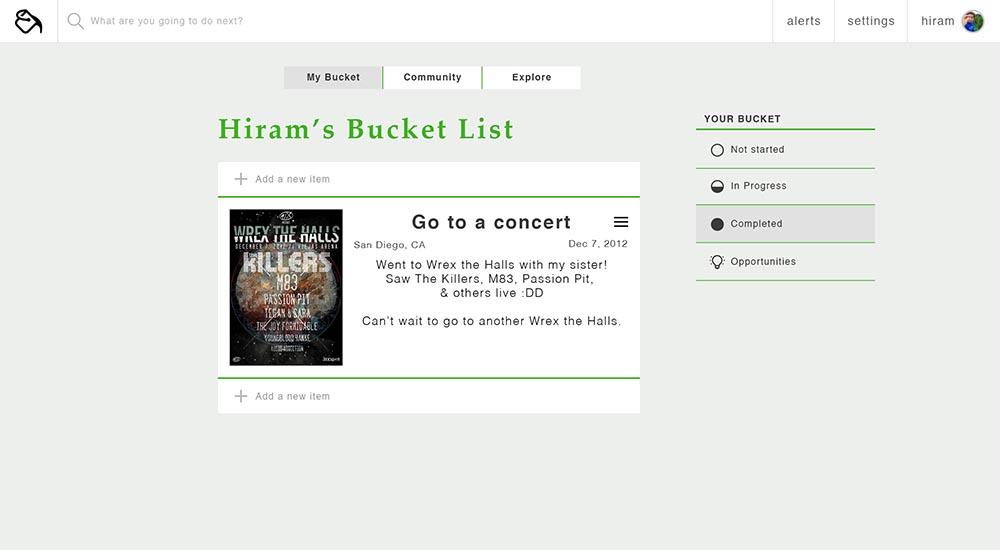
Task: Switch to the My Bucket tab
Action: pos(333,77)
